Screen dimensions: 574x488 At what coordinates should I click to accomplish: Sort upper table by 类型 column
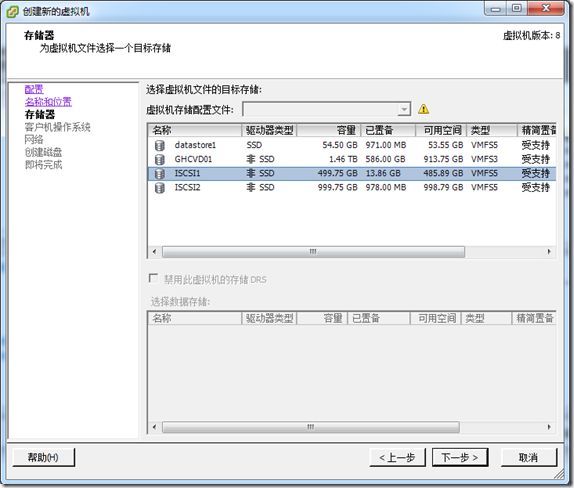pyautogui.click(x=492, y=130)
